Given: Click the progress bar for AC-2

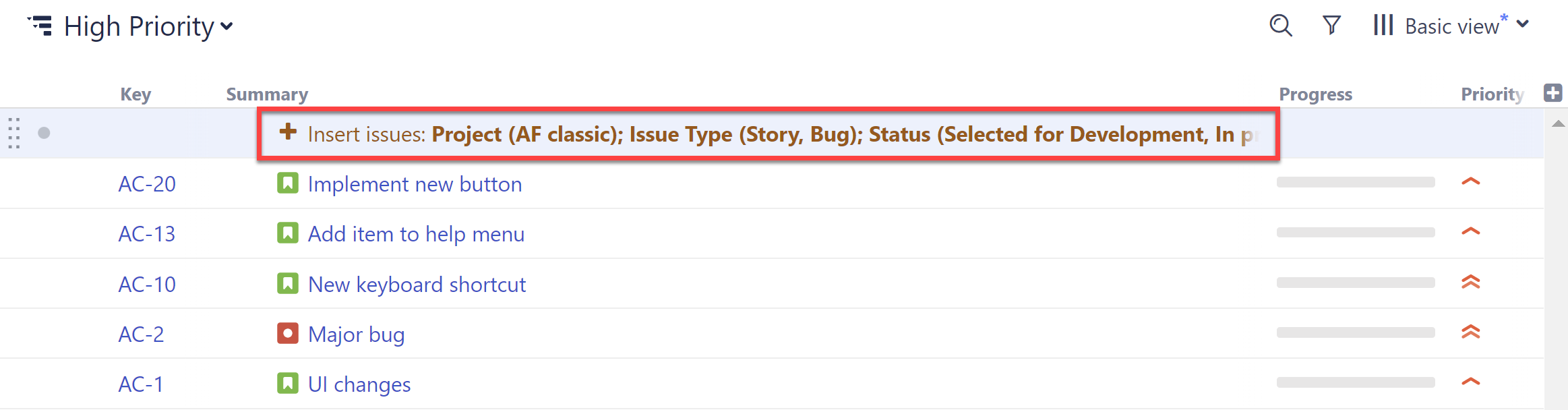Looking at the screenshot, I should [x=1356, y=332].
